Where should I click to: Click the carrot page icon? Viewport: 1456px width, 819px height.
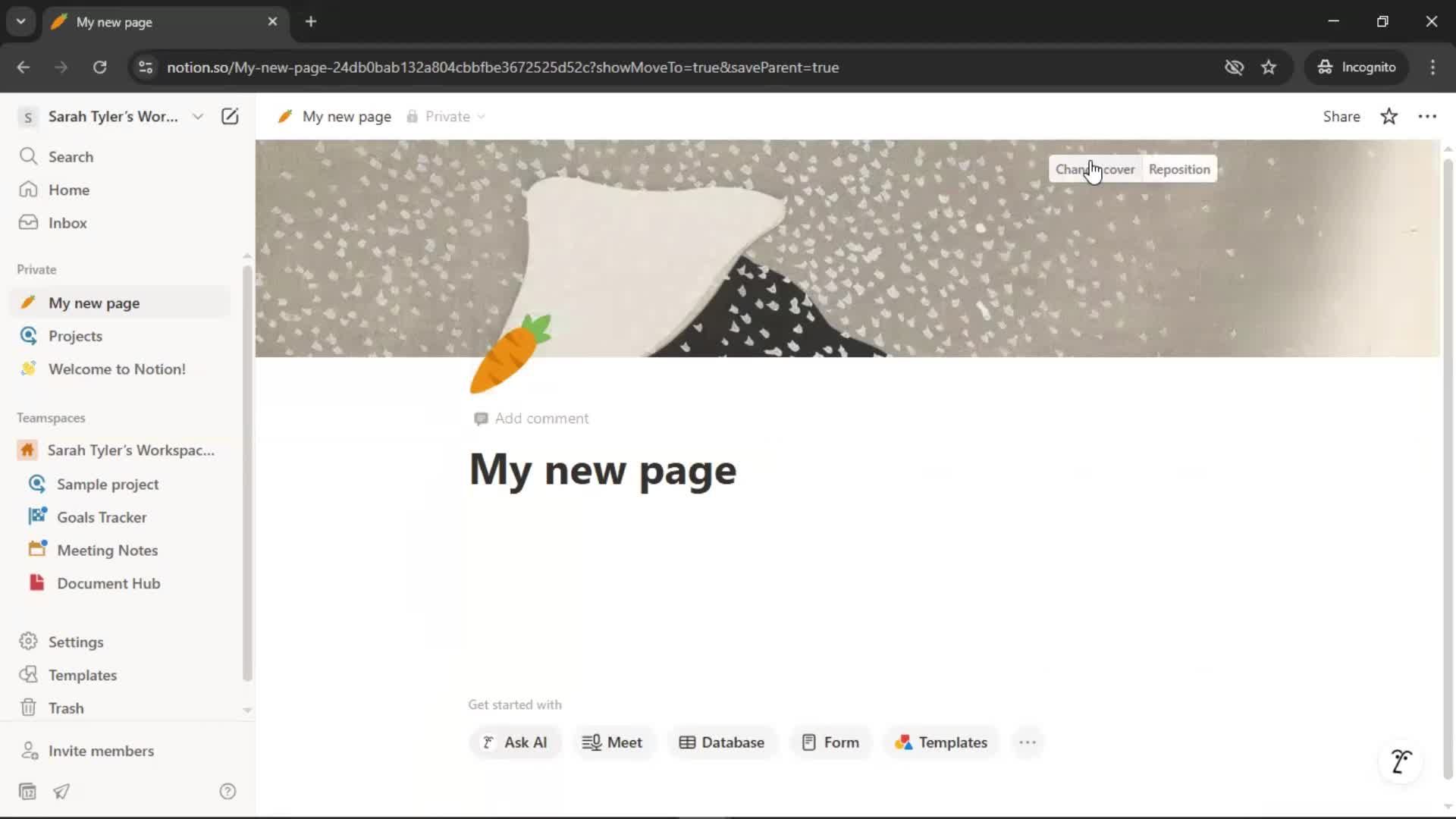coord(510,353)
